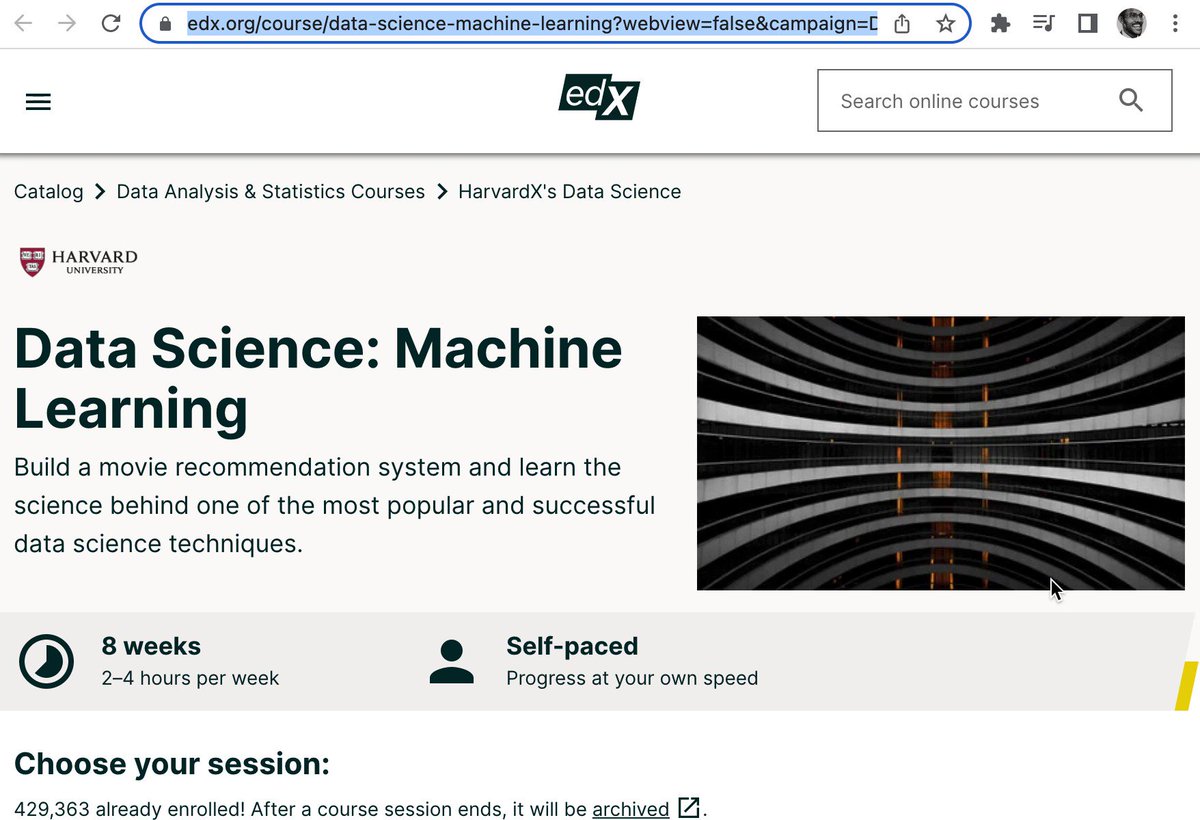Open Chrome three-dot menu

pos(1174,23)
